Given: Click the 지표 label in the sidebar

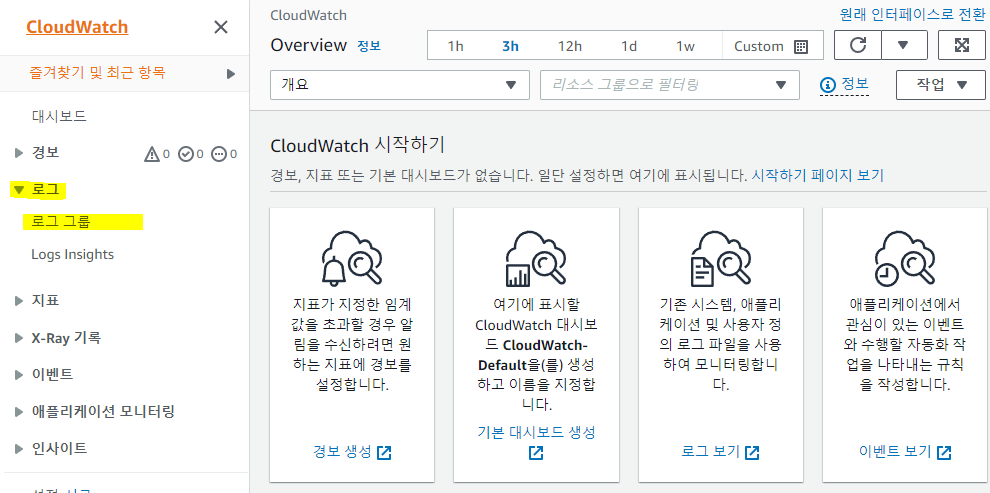Looking at the screenshot, I should [x=45, y=301].
